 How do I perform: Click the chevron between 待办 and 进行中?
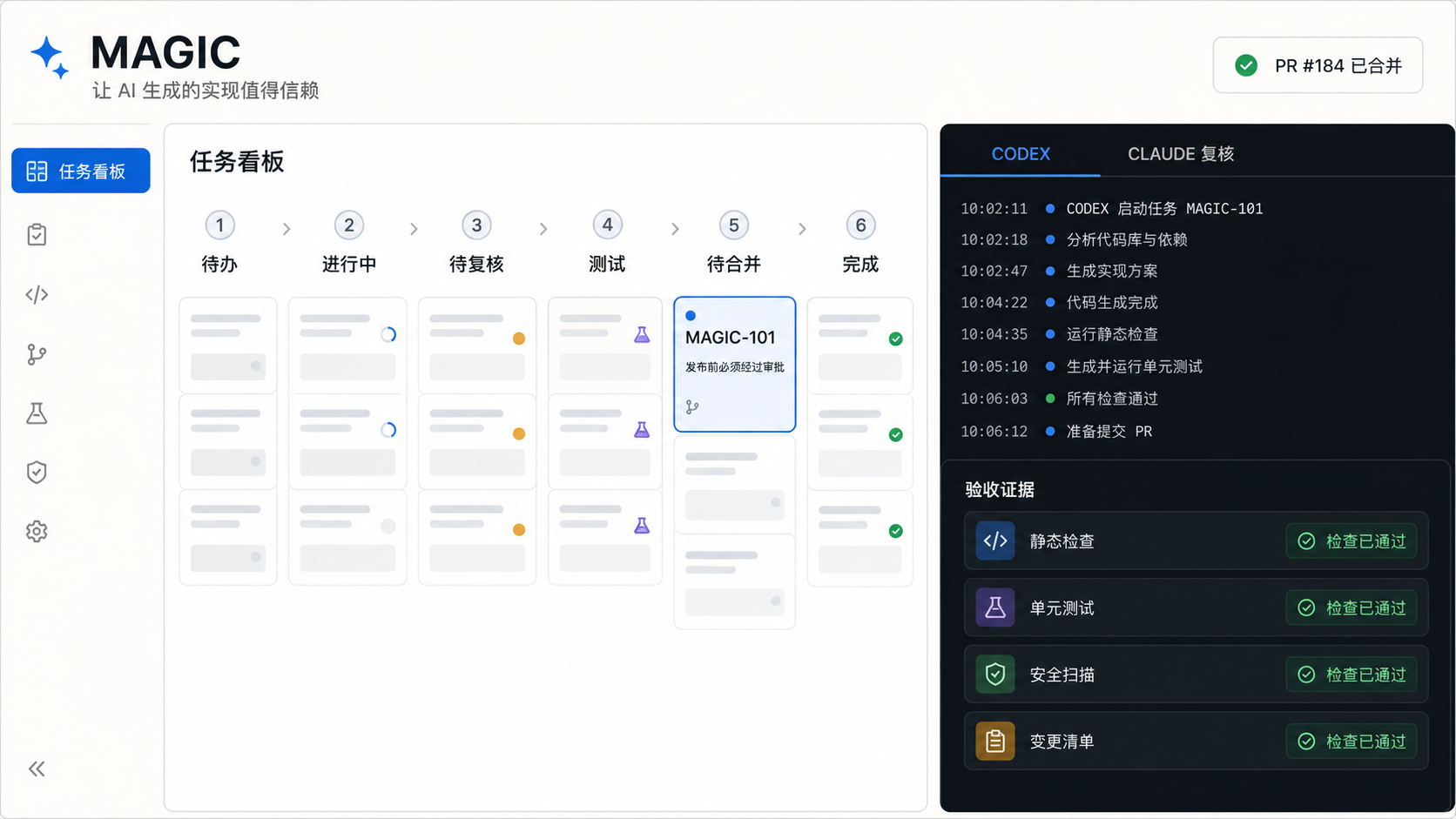pyautogui.click(x=286, y=229)
